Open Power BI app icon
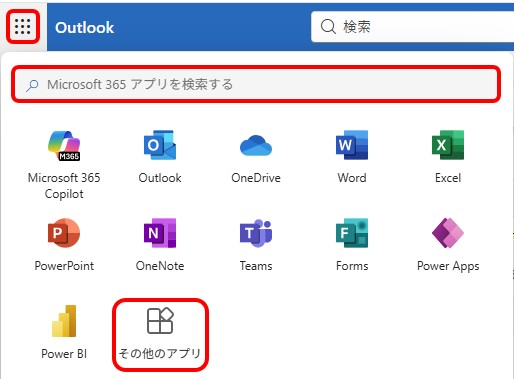The height and width of the screenshot is (379, 514). 64,321
